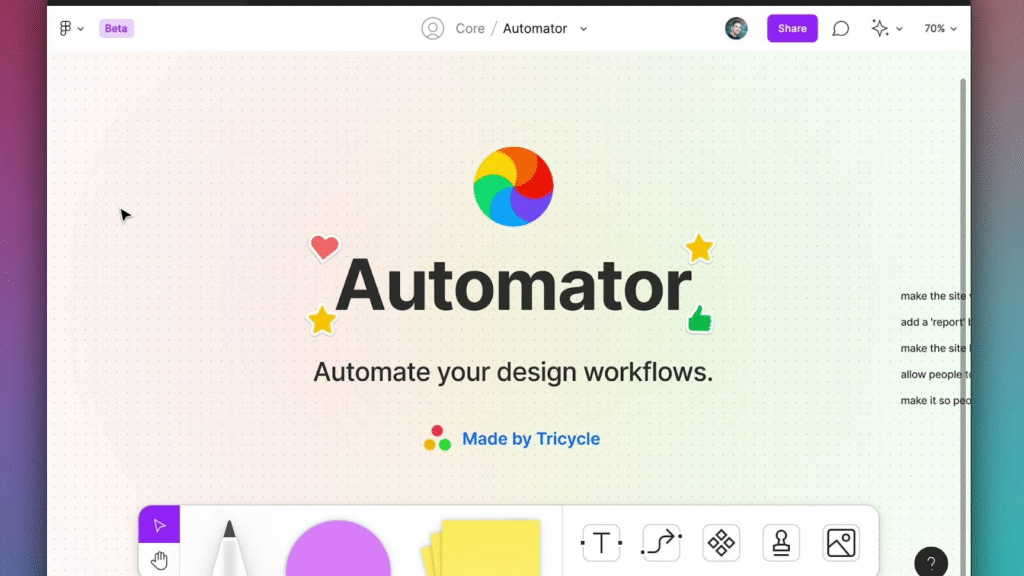Select the yellow Sticky note tool

483,547
